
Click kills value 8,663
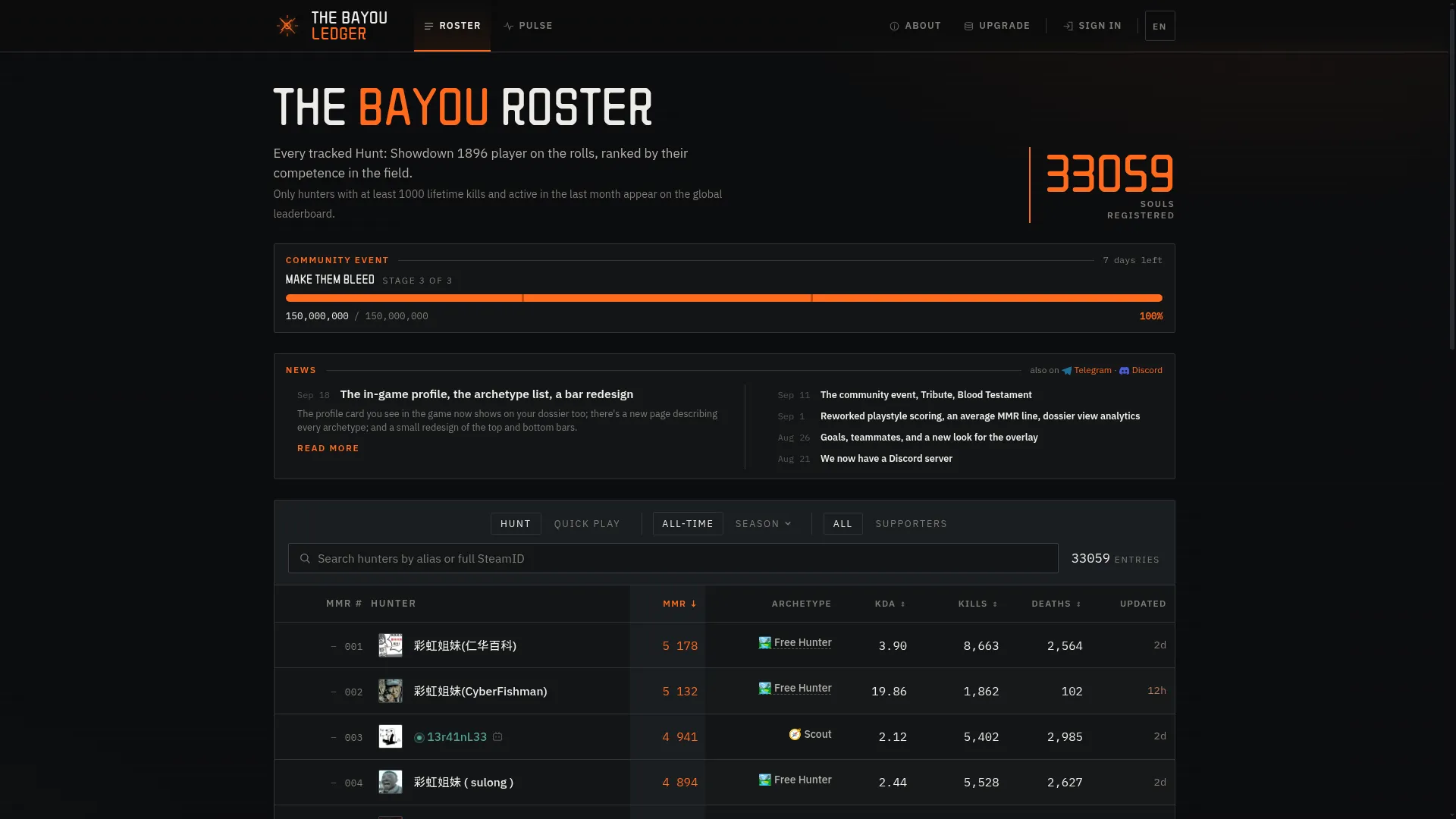[981, 646]
